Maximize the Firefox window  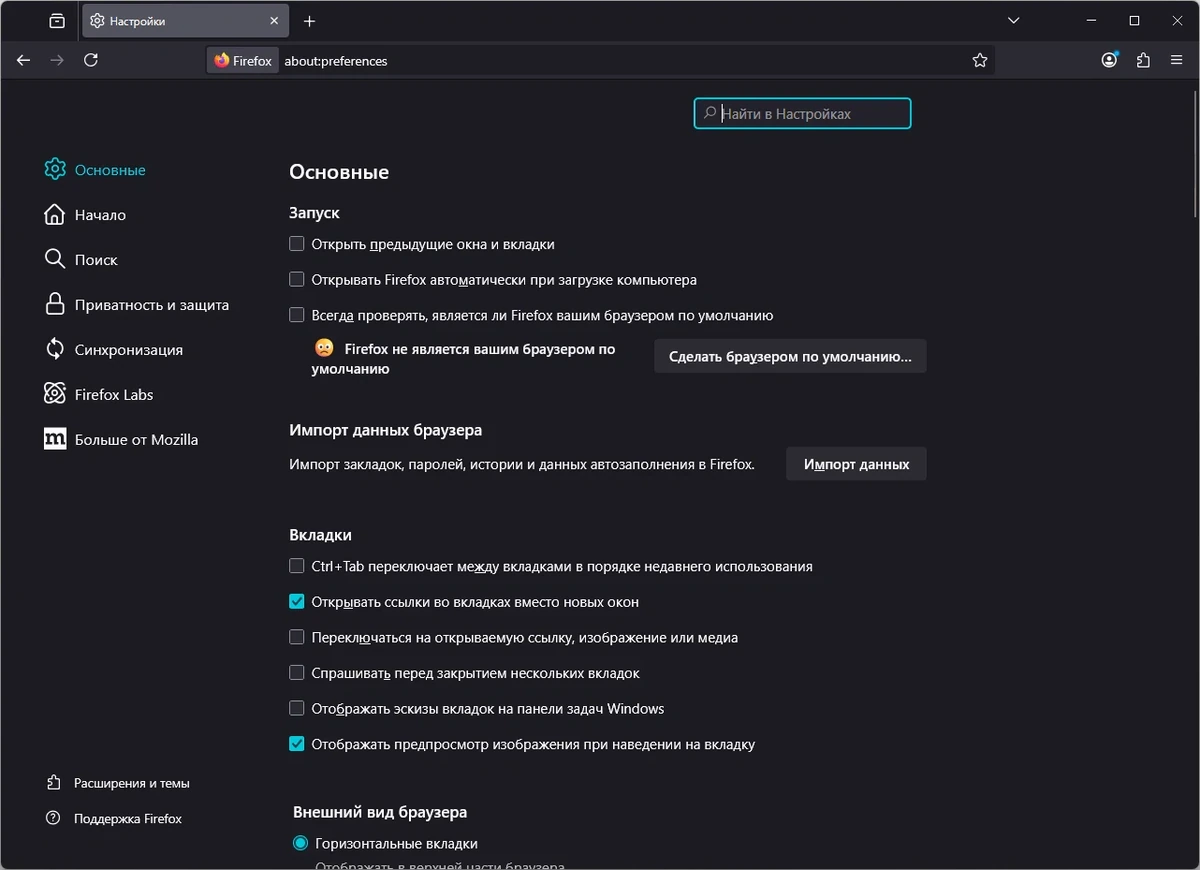click(x=1134, y=21)
